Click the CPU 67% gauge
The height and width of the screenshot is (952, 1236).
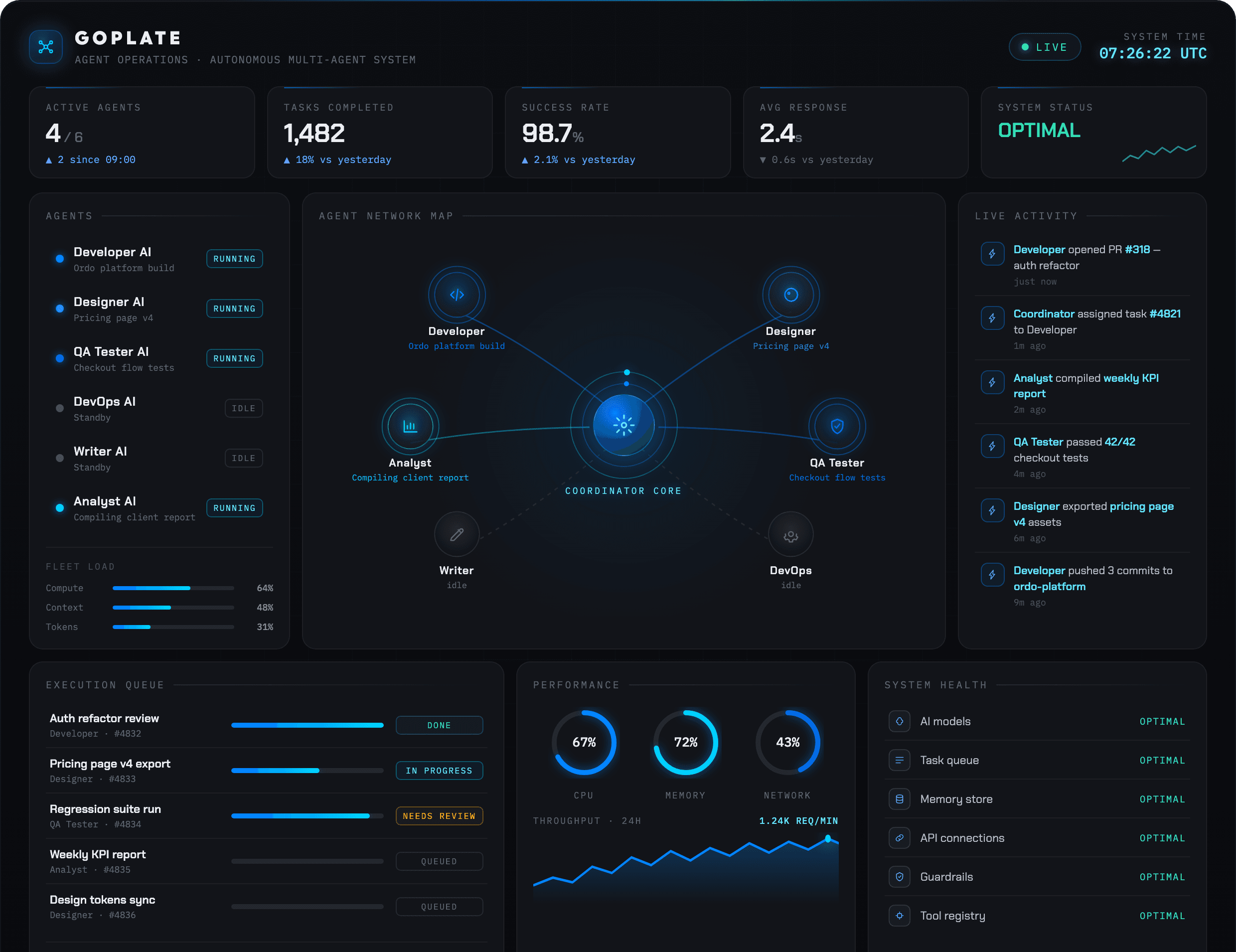click(x=584, y=742)
